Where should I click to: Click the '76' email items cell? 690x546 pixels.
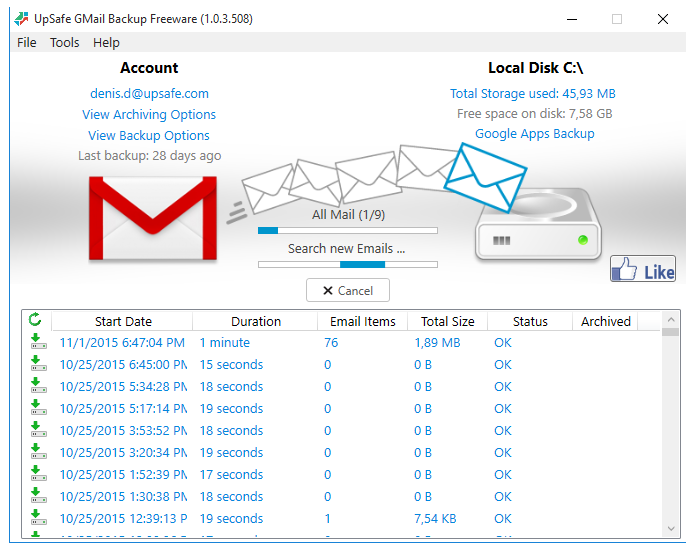(x=331, y=342)
